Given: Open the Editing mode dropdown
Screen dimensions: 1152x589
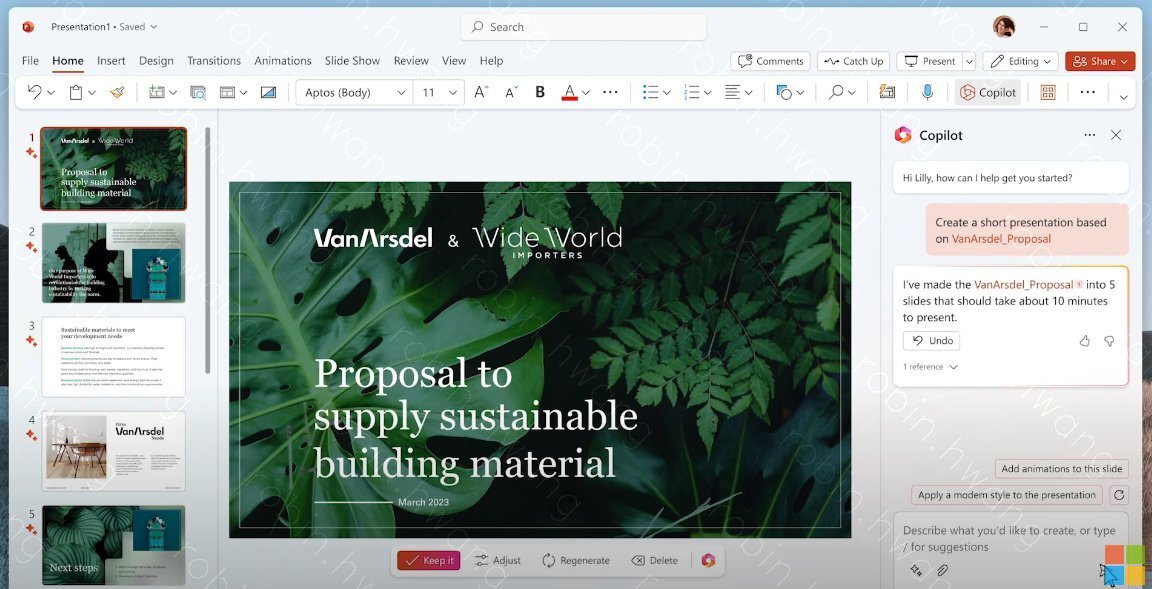Looking at the screenshot, I should coord(1020,61).
